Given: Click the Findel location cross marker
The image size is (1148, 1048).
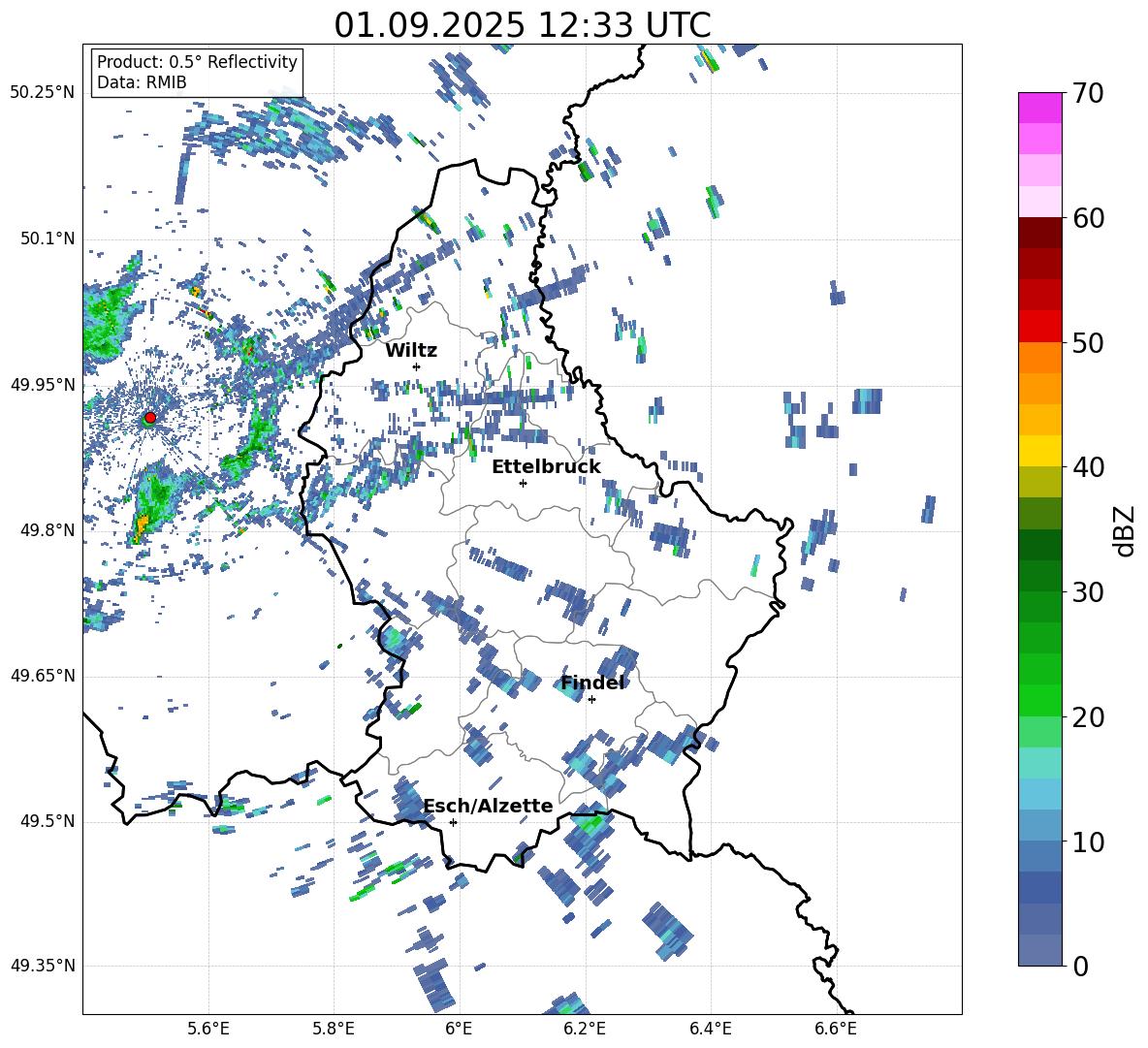Looking at the screenshot, I should coord(591,700).
